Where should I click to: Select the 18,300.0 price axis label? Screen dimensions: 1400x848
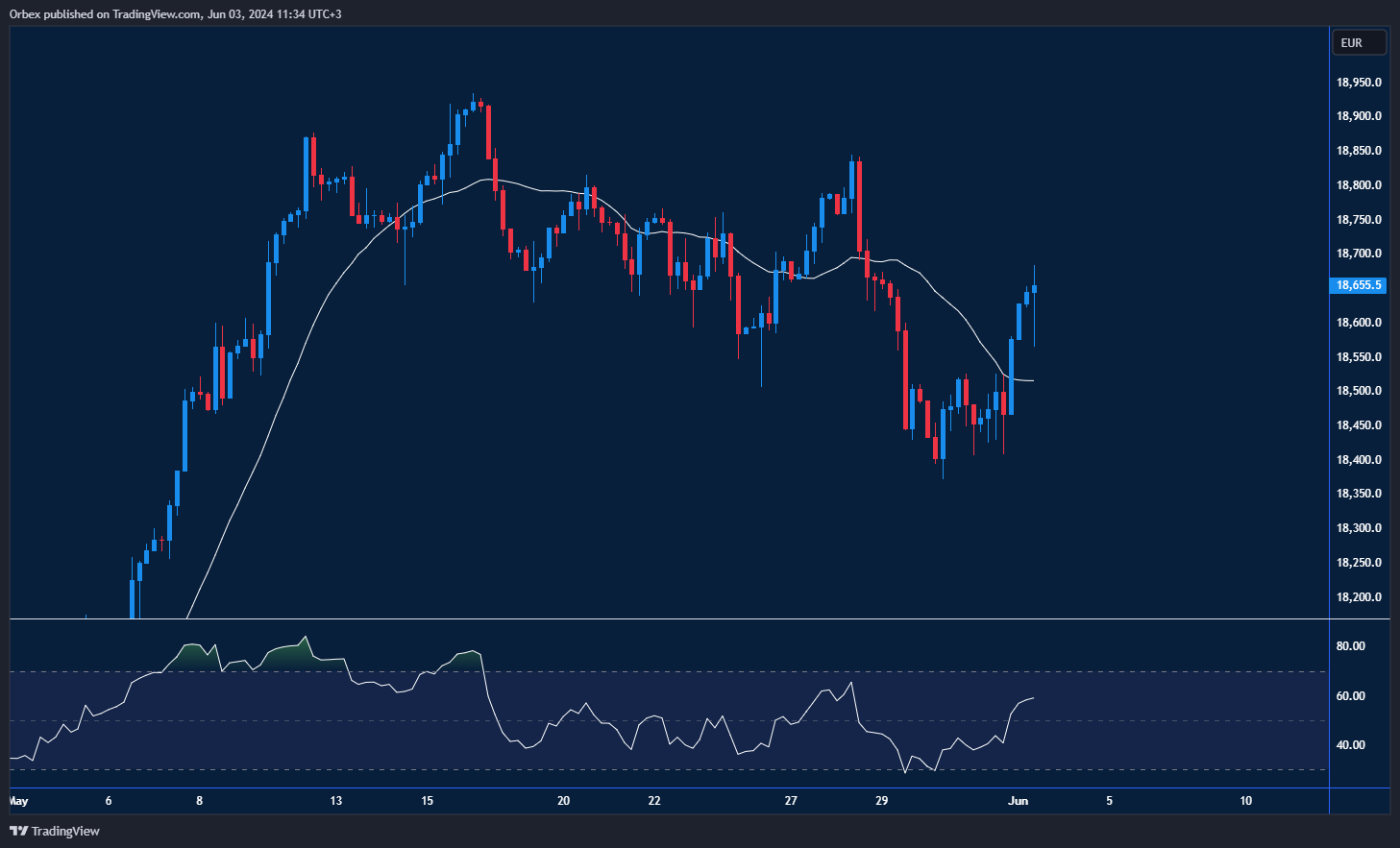click(x=1359, y=528)
